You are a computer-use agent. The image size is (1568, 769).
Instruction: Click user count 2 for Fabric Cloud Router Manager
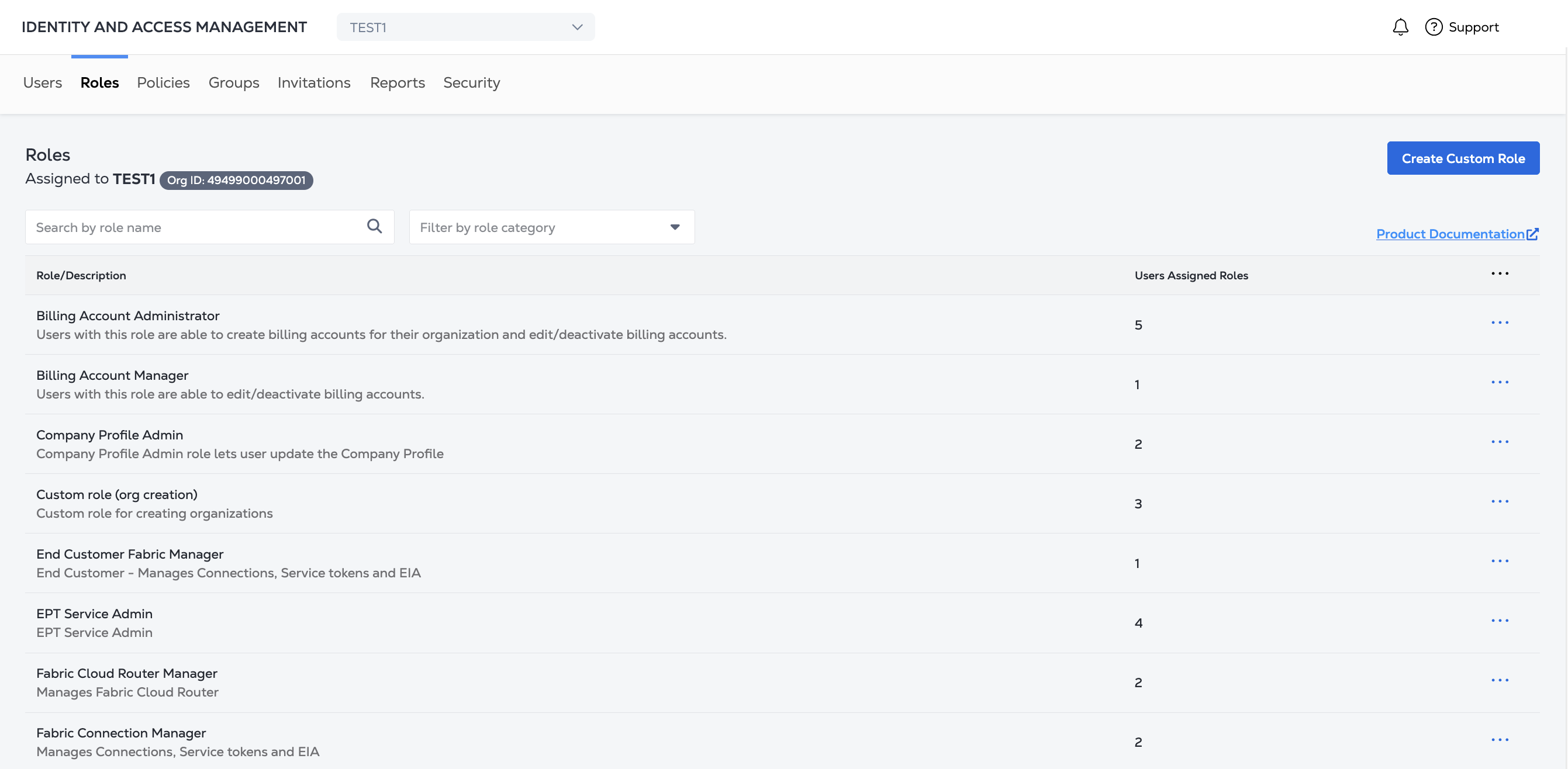[x=1138, y=683]
